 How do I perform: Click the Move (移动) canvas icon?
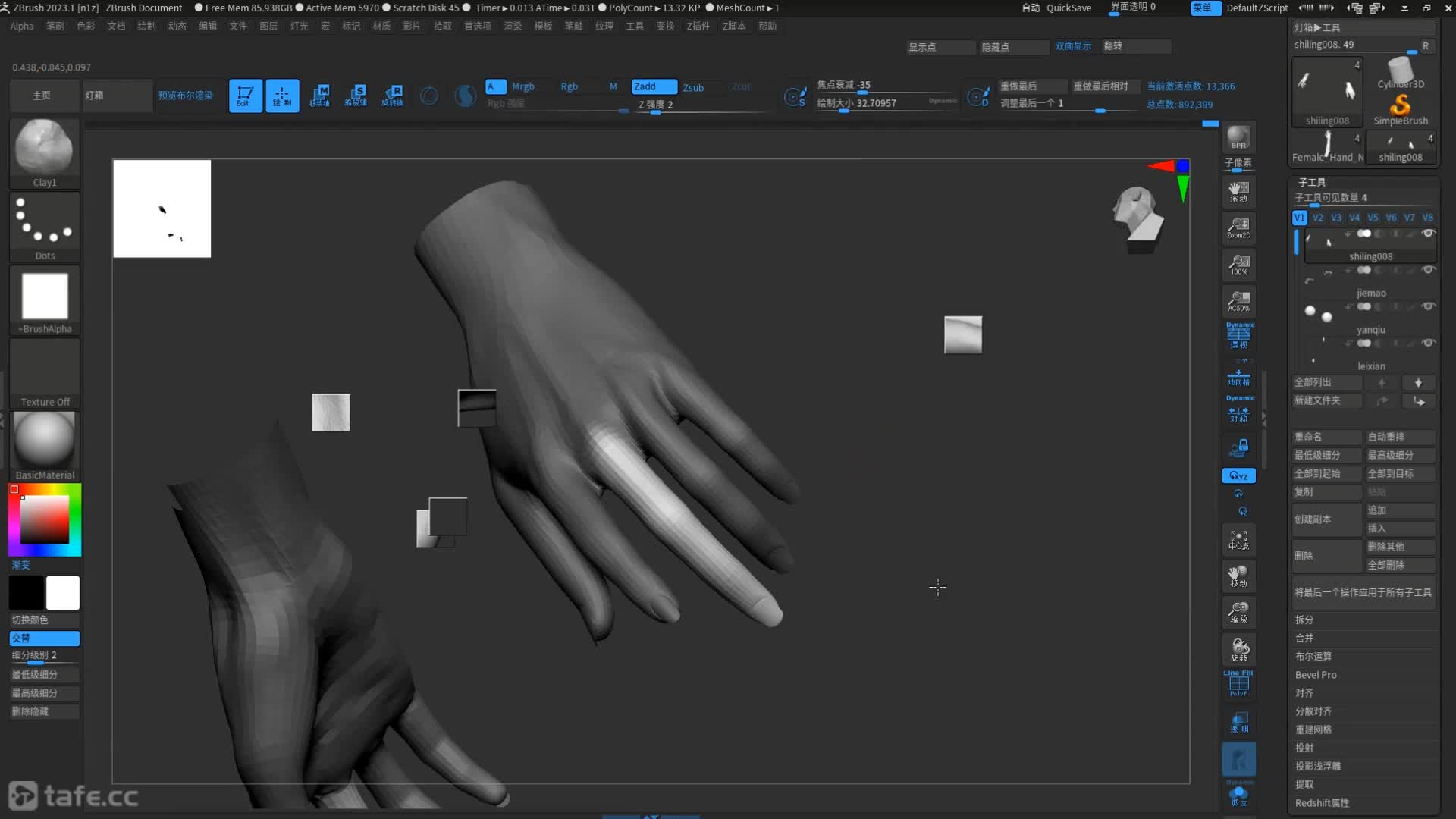[1238, 576]
